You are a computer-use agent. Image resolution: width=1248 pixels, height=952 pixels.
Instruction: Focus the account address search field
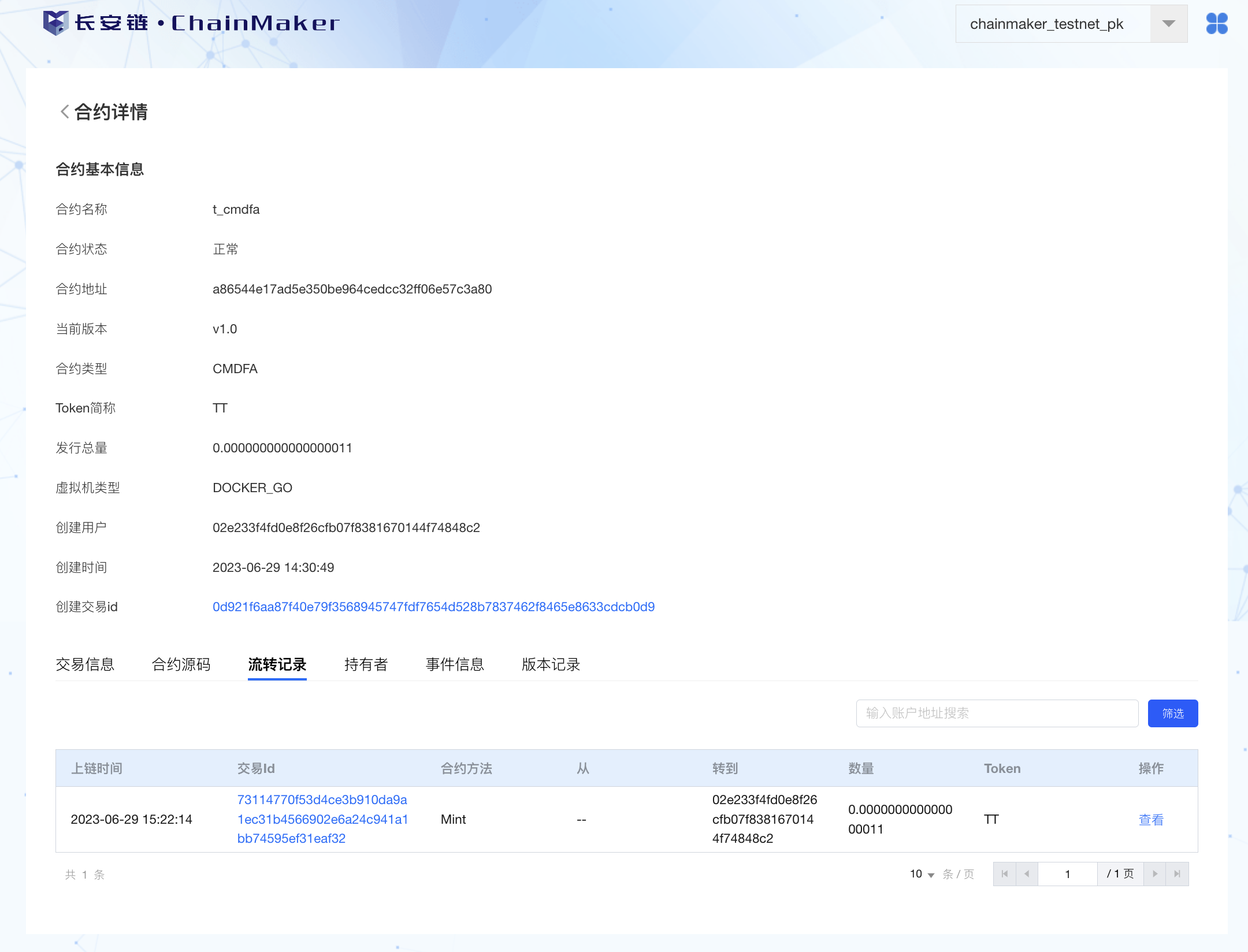997,713
